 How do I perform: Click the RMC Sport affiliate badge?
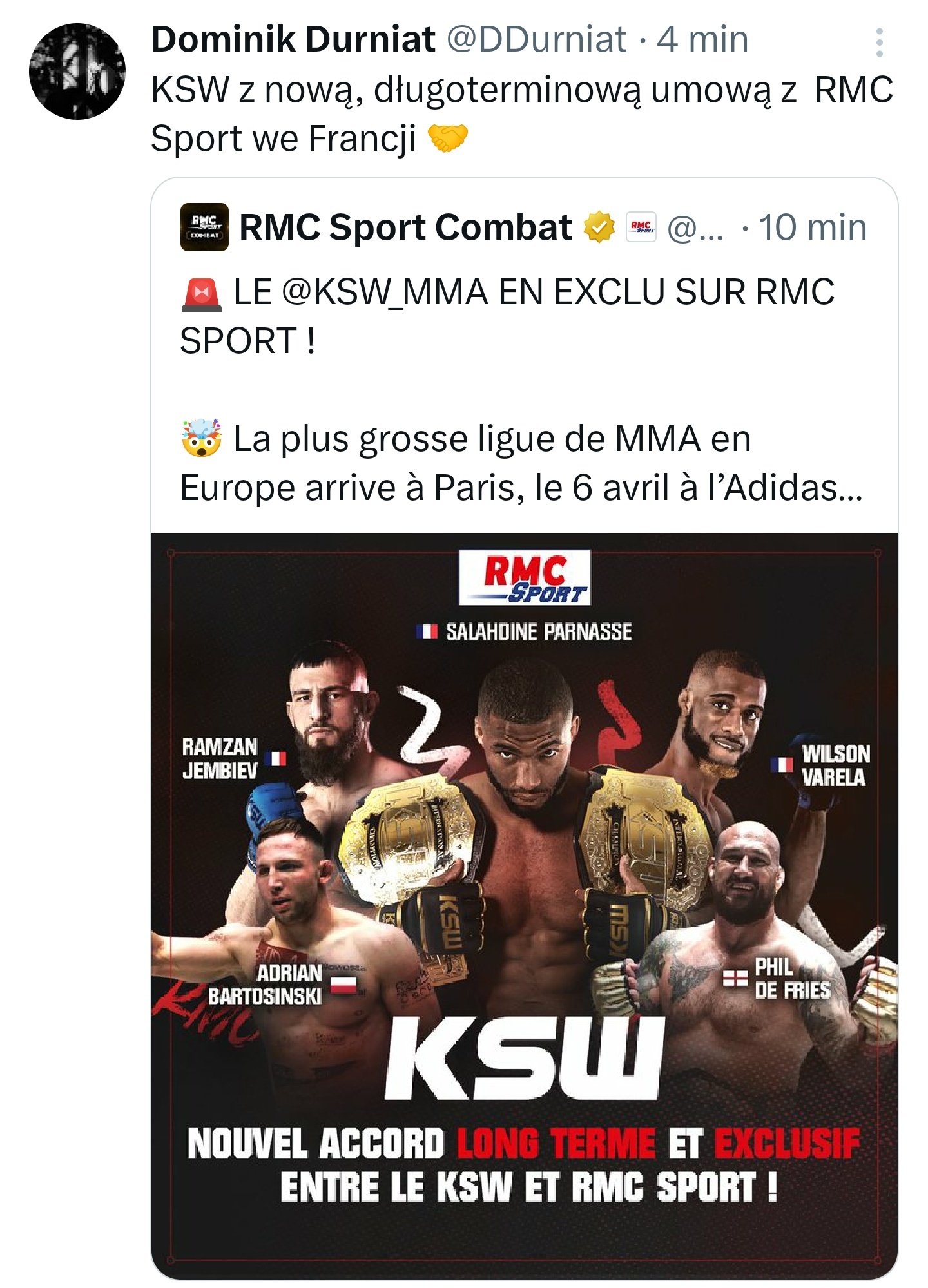tap(641, 227)
